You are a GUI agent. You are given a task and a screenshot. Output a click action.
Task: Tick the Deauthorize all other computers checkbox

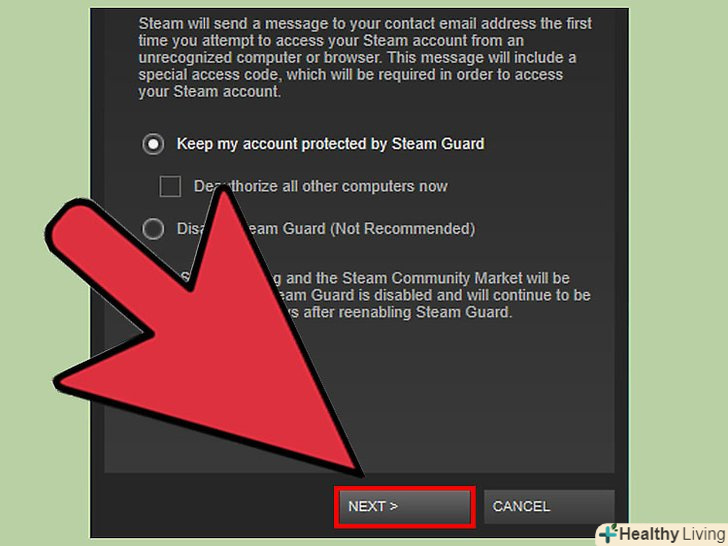coord(170,186)
